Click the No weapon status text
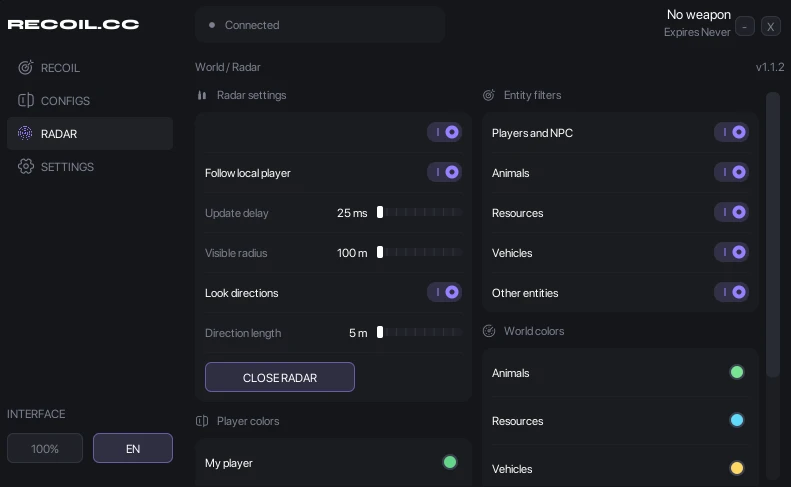Screen dimensions: 791x487 699,15
